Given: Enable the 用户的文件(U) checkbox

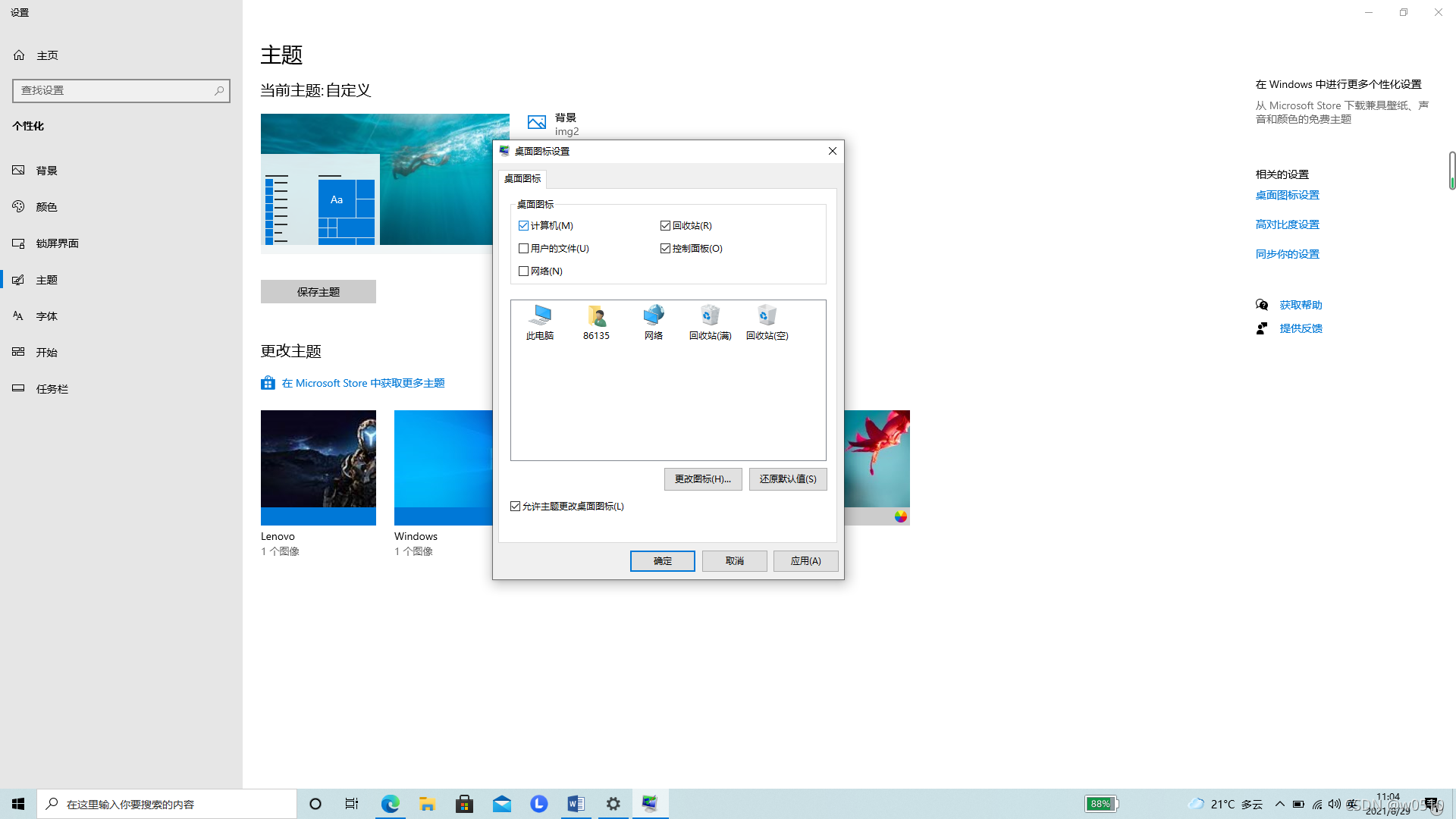Looking at the screenshot, I should [x=523, y=249].
